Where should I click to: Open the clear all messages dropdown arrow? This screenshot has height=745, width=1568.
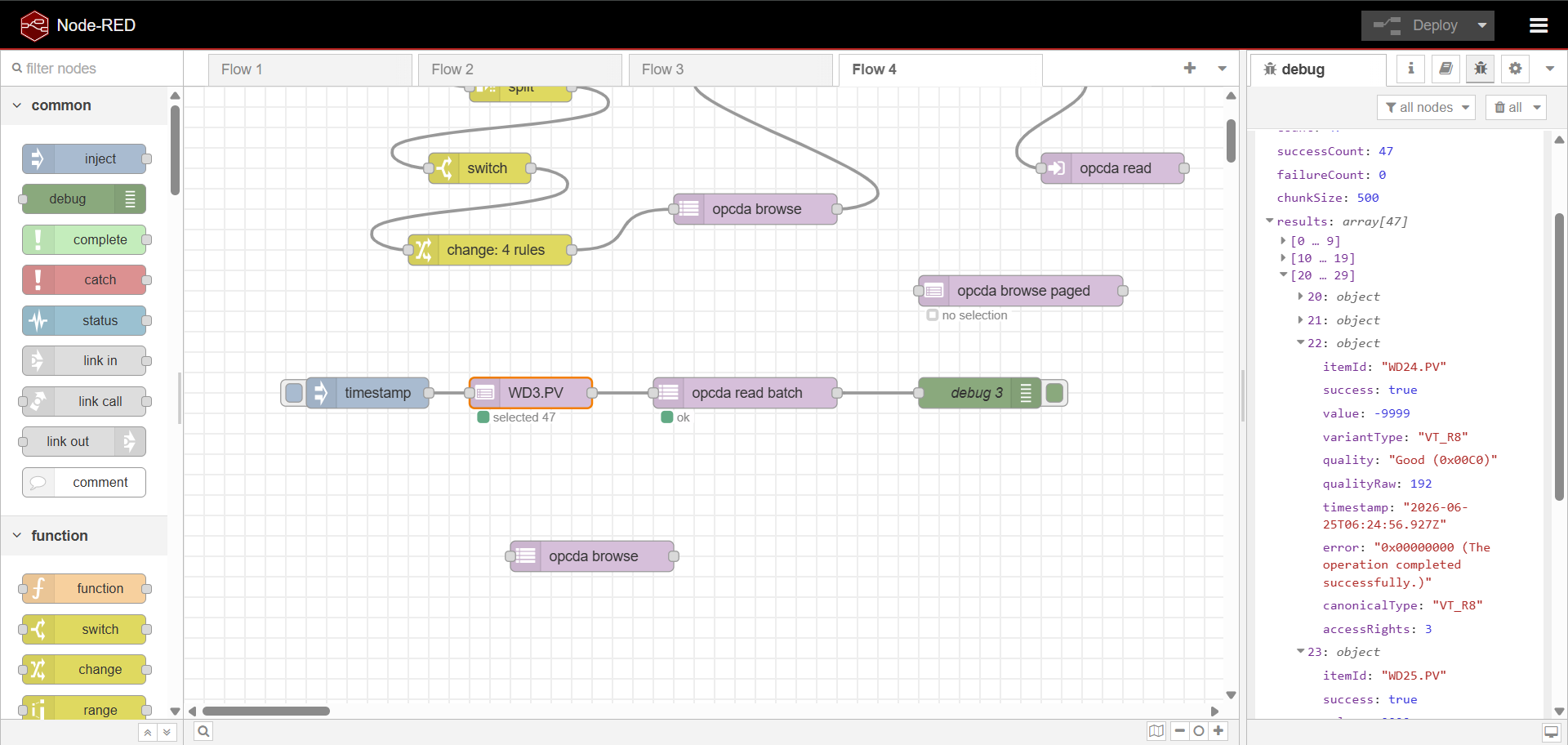(x=1537, y=107)
